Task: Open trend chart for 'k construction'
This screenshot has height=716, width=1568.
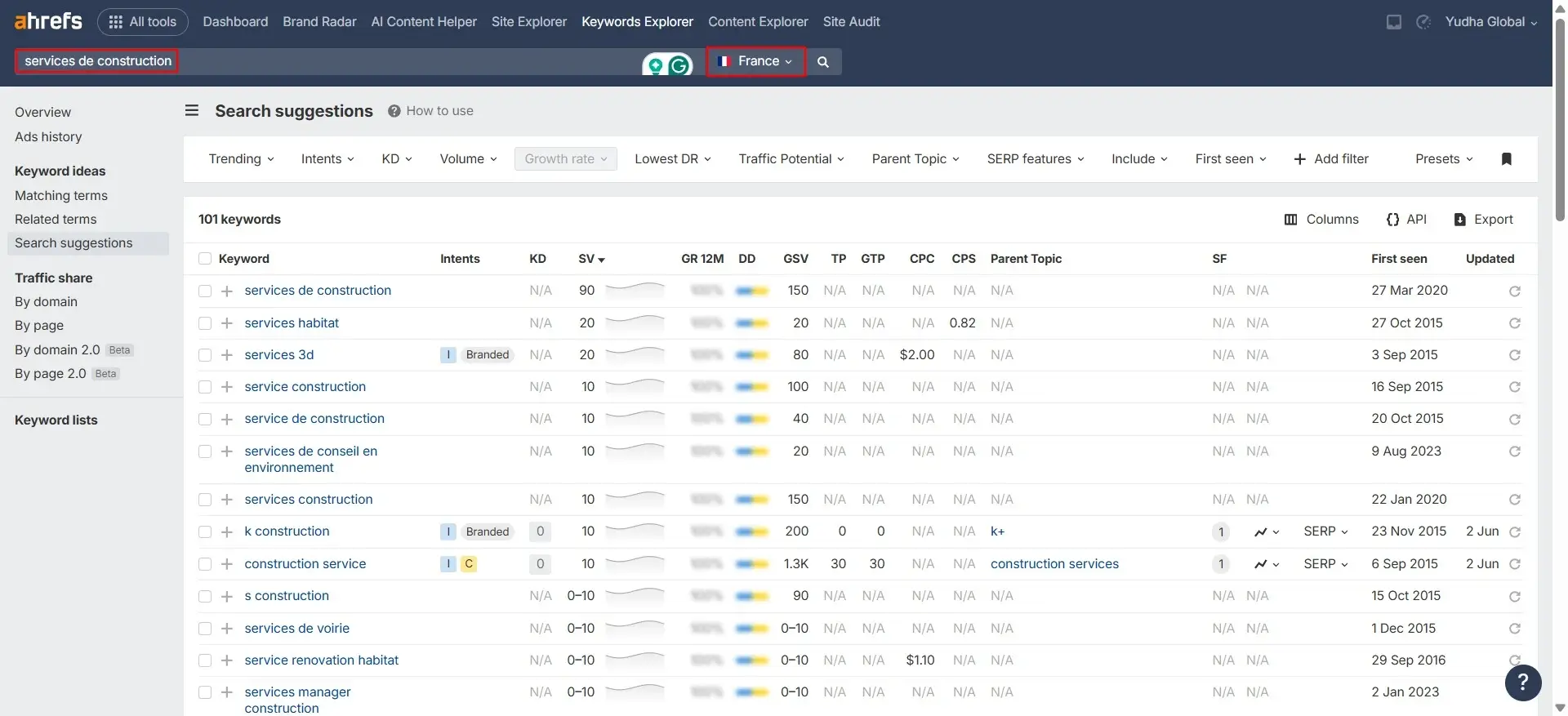Action: [x=1267, y=532]
